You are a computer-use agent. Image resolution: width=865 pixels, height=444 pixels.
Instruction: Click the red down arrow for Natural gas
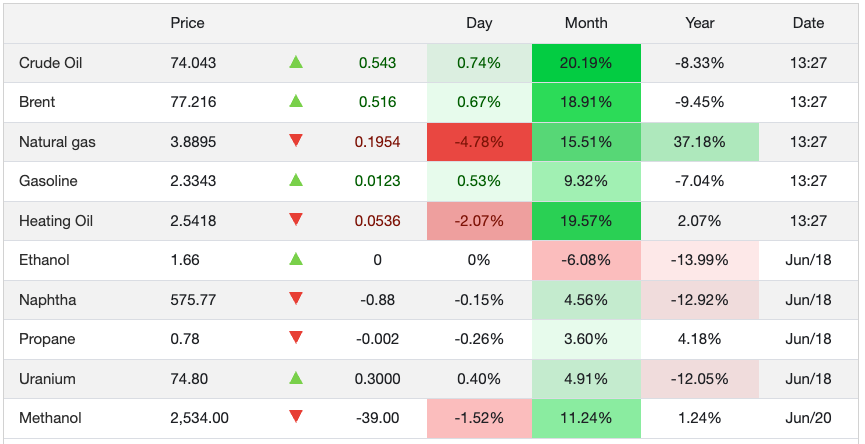[295, 141]
